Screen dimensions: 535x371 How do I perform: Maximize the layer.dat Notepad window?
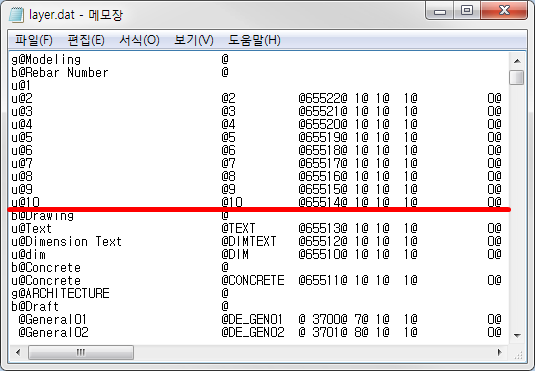tap(467, 11)
